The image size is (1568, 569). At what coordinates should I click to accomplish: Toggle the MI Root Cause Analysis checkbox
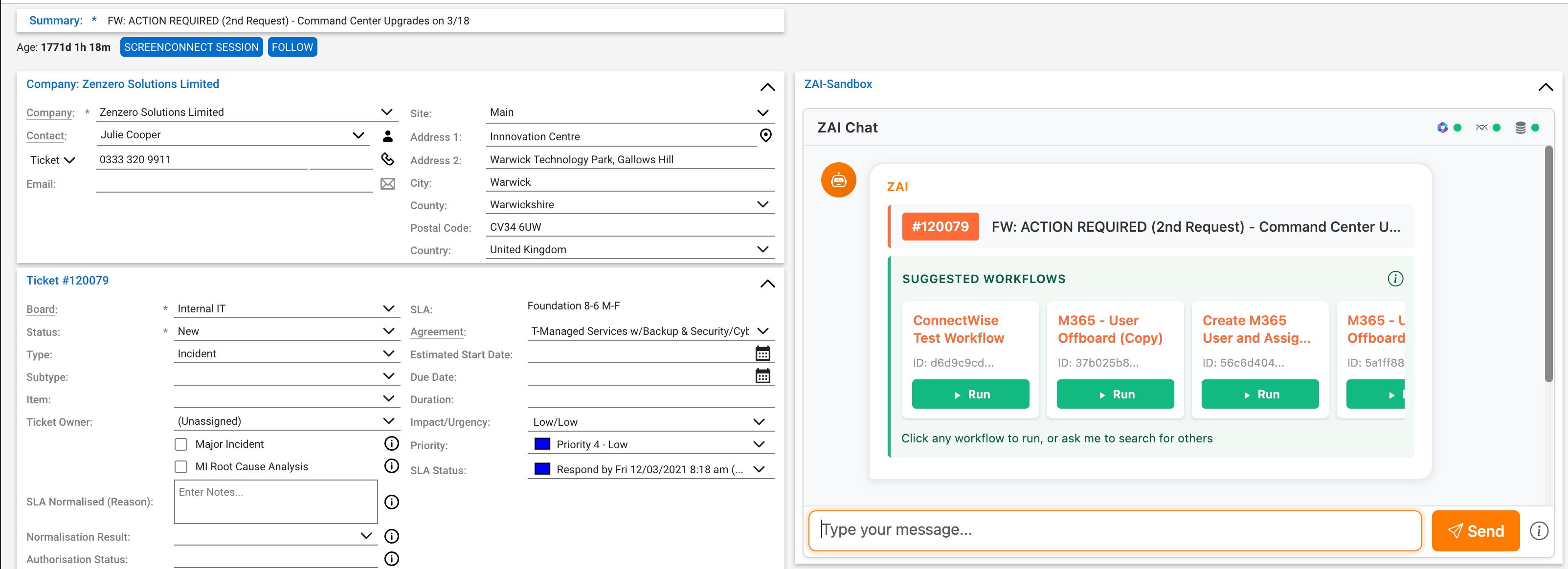(x=181, y=467)
